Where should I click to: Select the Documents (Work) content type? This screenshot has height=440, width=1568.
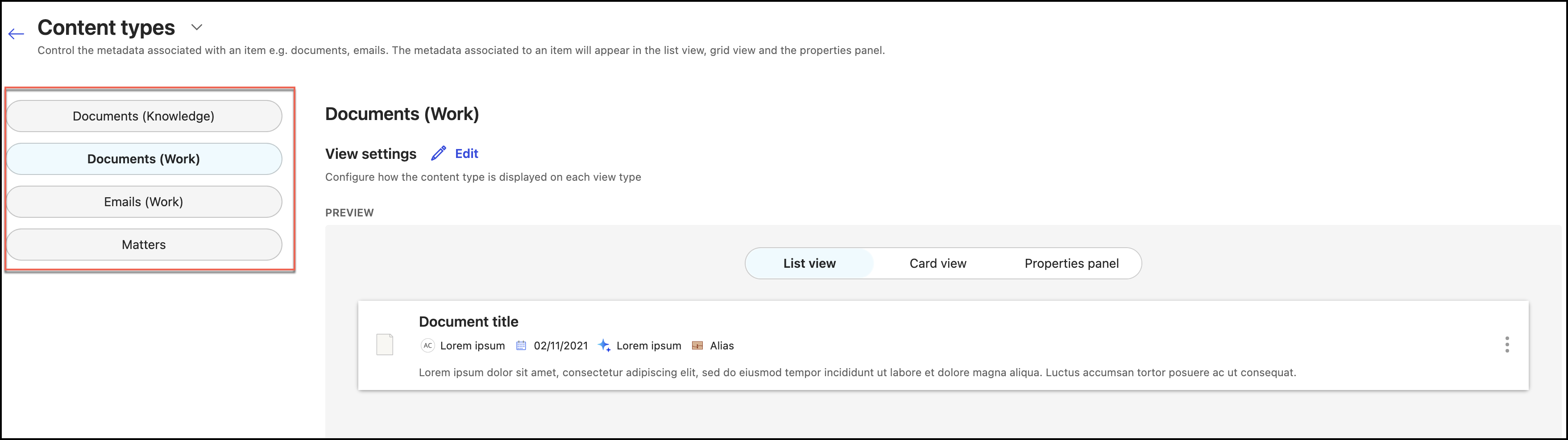click(x=144, y=159)
